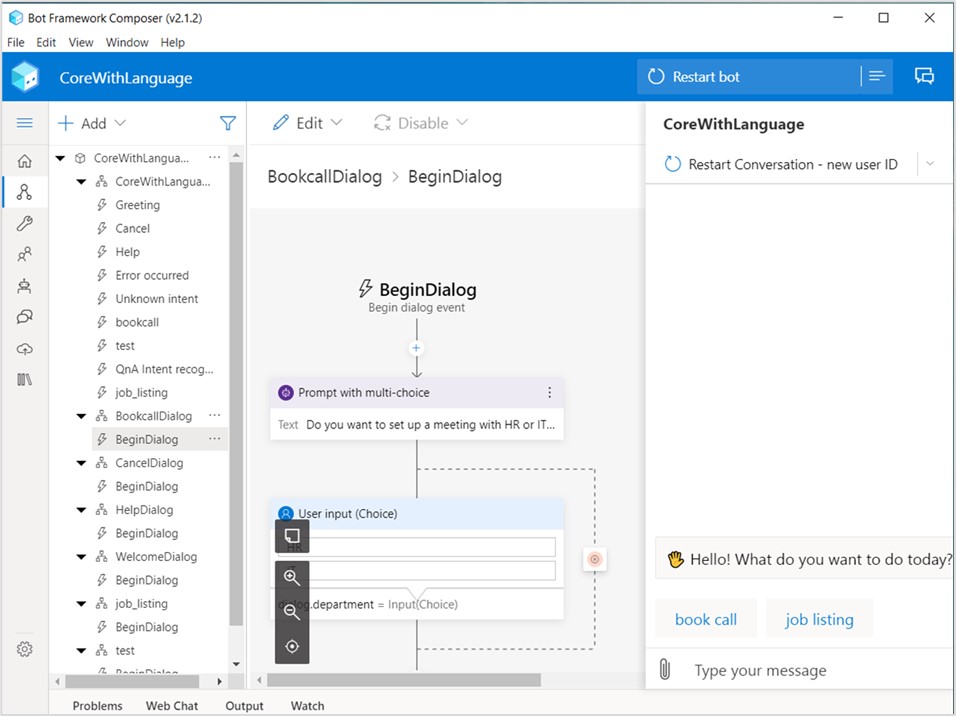Click the zoom in magnifier on canvas

292,577
